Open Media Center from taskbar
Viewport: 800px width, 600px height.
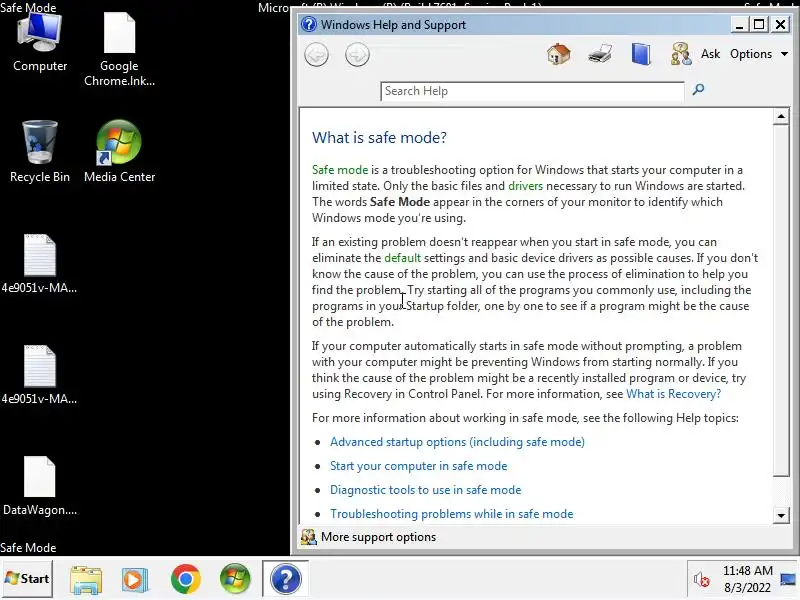(x=235, y=579)
